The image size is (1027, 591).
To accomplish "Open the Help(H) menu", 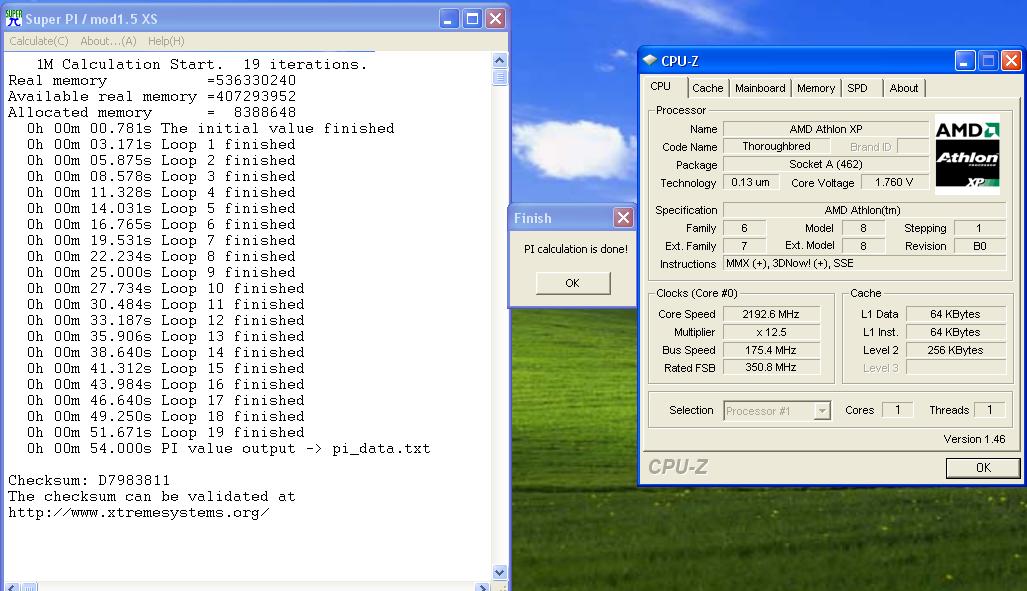I will pos(166,41).
